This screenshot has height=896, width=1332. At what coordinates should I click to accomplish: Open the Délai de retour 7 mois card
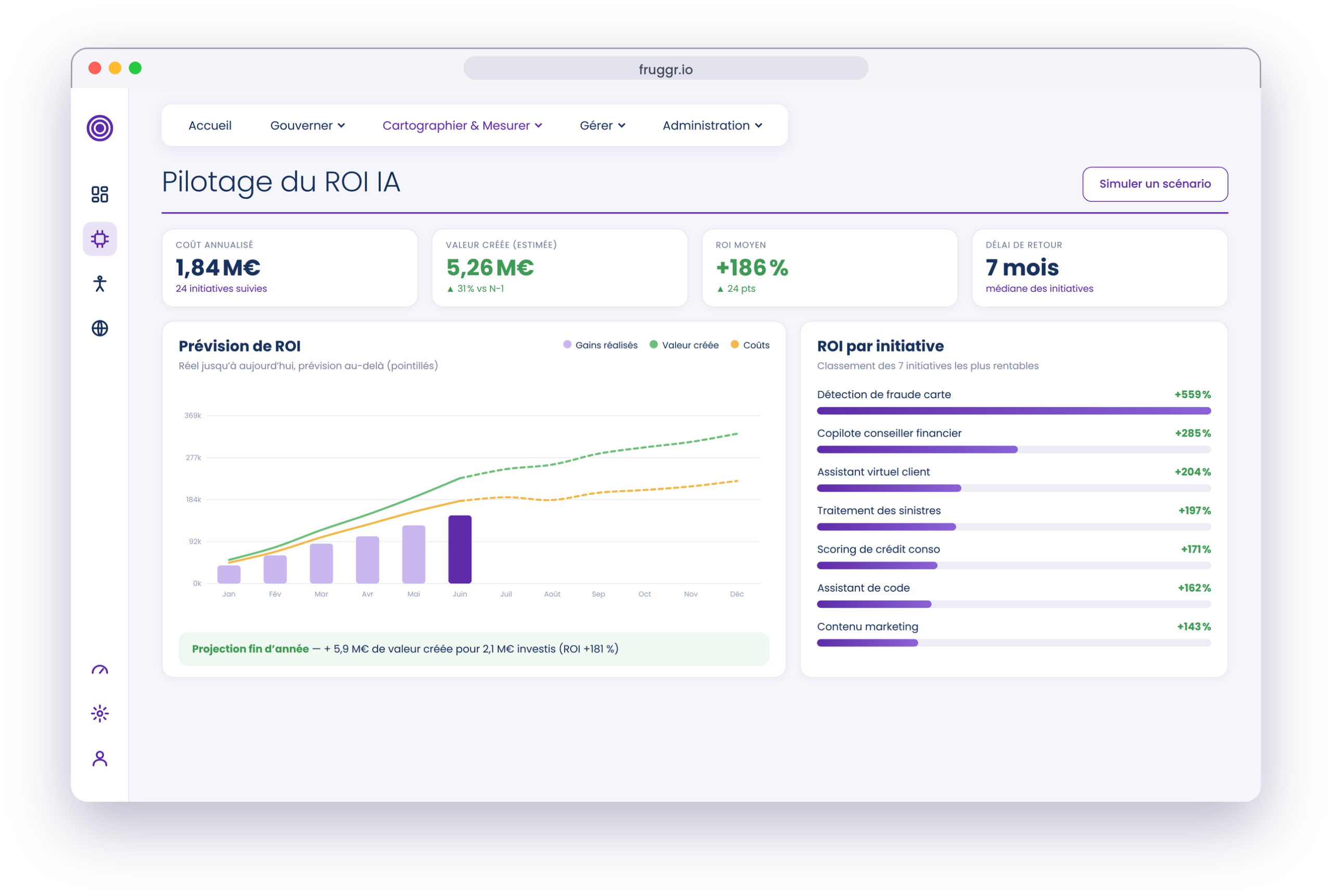pyautogui.click(x=1099, y=268)
